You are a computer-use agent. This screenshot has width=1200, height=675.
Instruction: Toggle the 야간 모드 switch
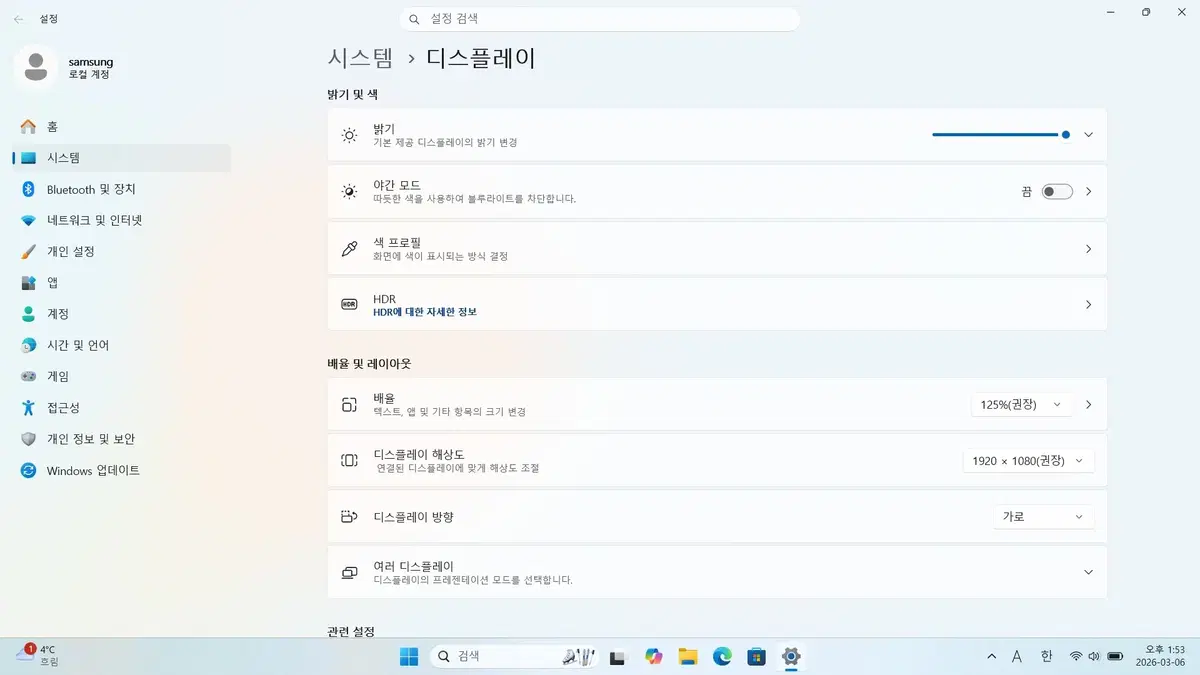[1057, 191]
